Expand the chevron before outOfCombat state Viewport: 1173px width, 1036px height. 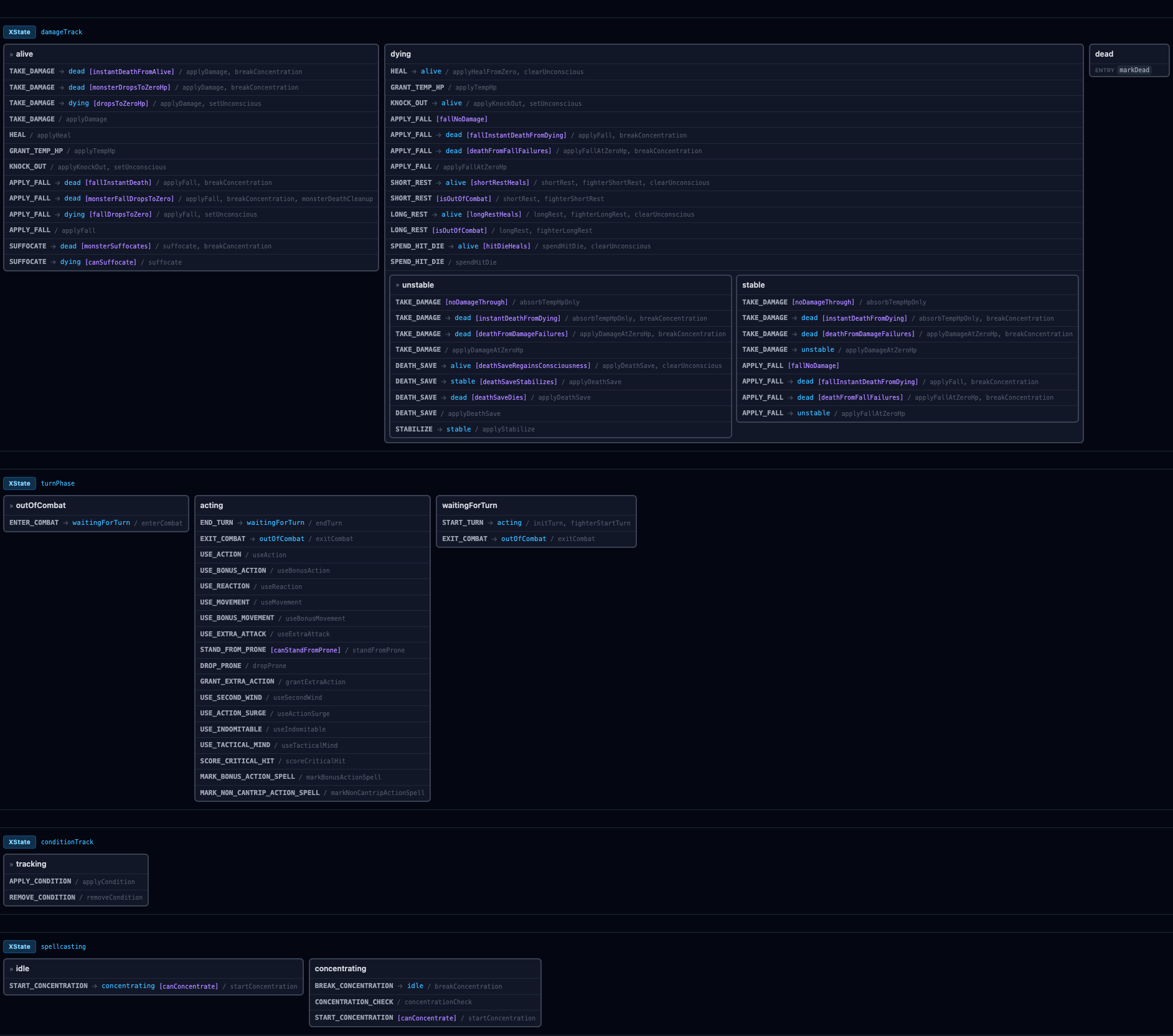[11, 505]
